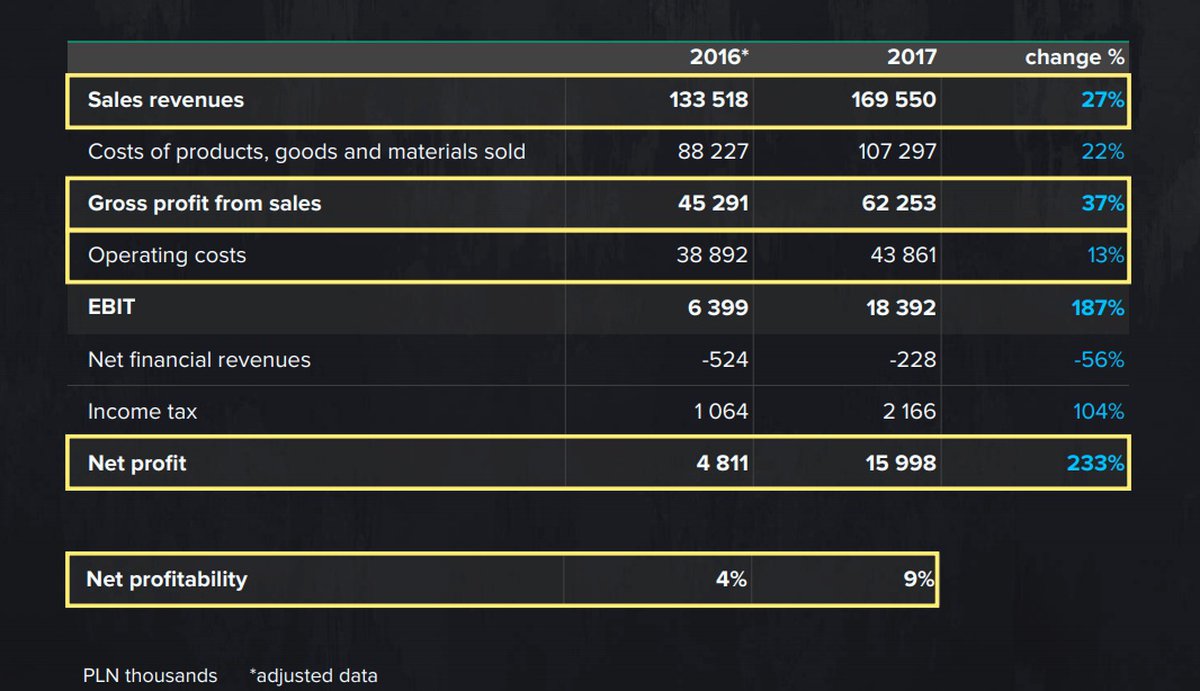
Task: Click the EBIT row label
Action: pos(111,307)
